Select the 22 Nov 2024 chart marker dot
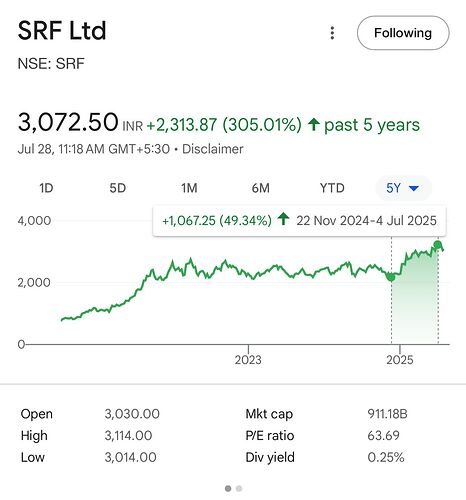The image size is (466, 500). click(x=391, y=277)
